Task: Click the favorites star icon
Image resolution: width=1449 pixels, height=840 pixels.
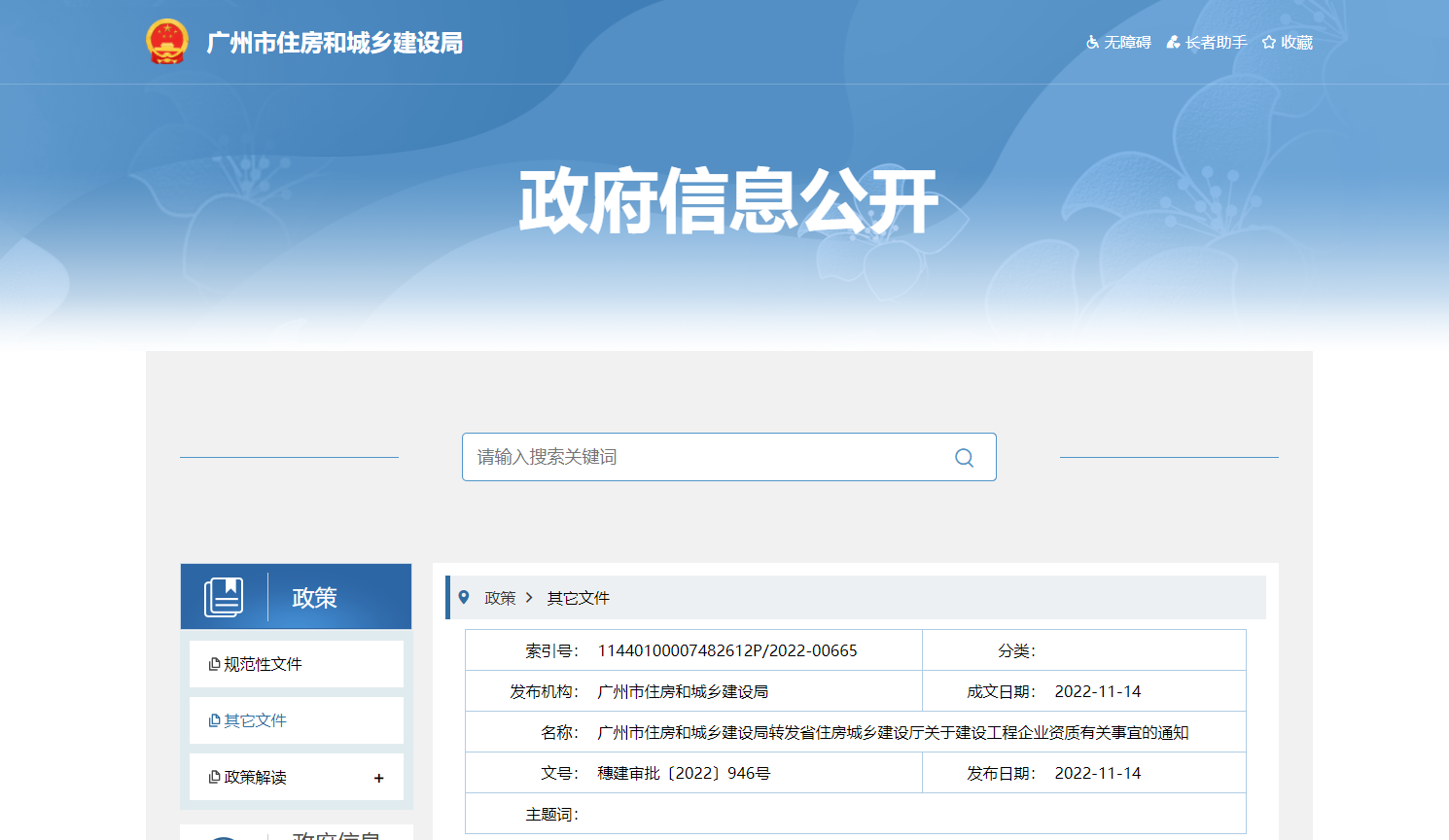Action: pos(1268,43)
